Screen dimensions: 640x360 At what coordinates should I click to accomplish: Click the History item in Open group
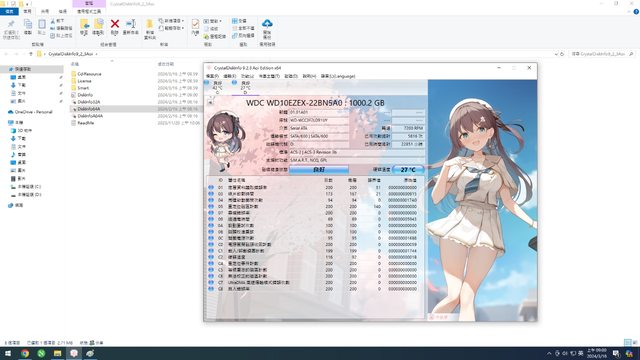pyautogui.click(x=215, y=36)
